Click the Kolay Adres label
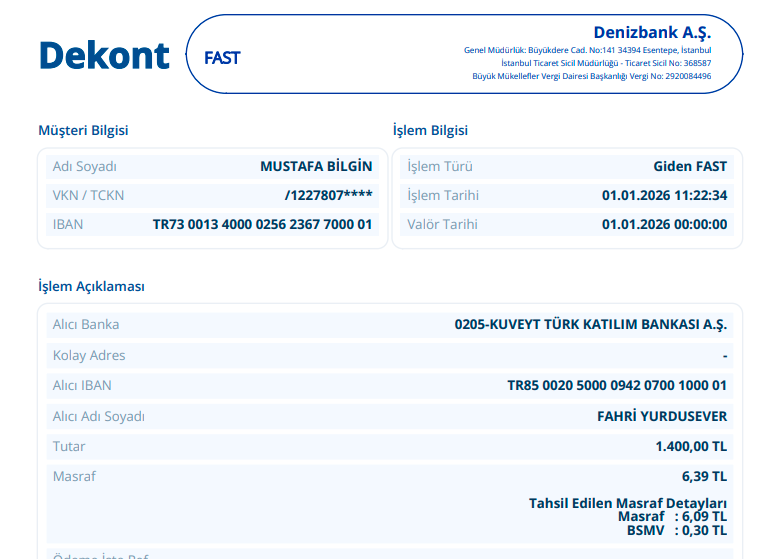Image resolution: width=783 pixels, height=559 pixels. (89, 356)
